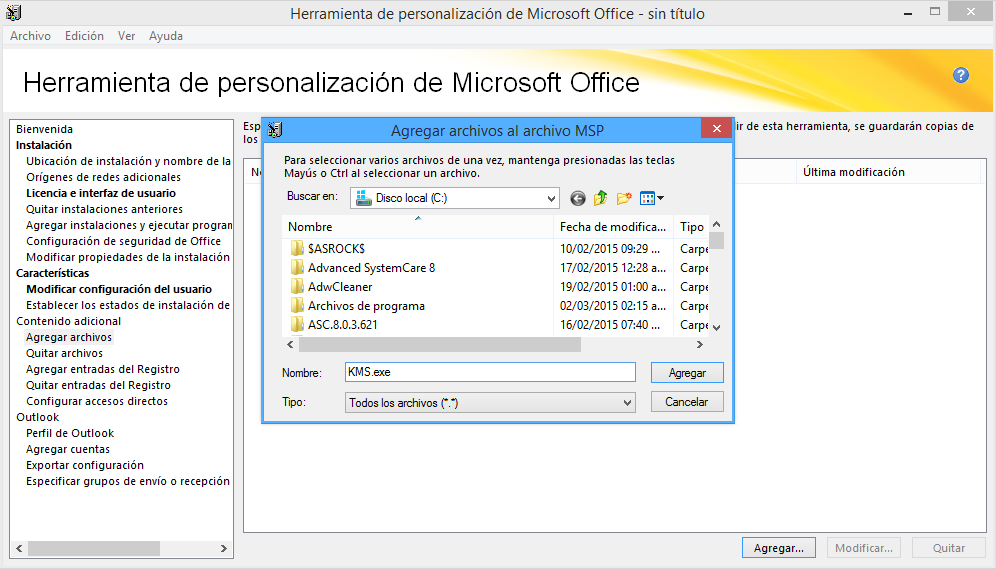This screenshot has height=569, width=996.
Task: Click the Quitar button at bottom
Action: point(948,548)
